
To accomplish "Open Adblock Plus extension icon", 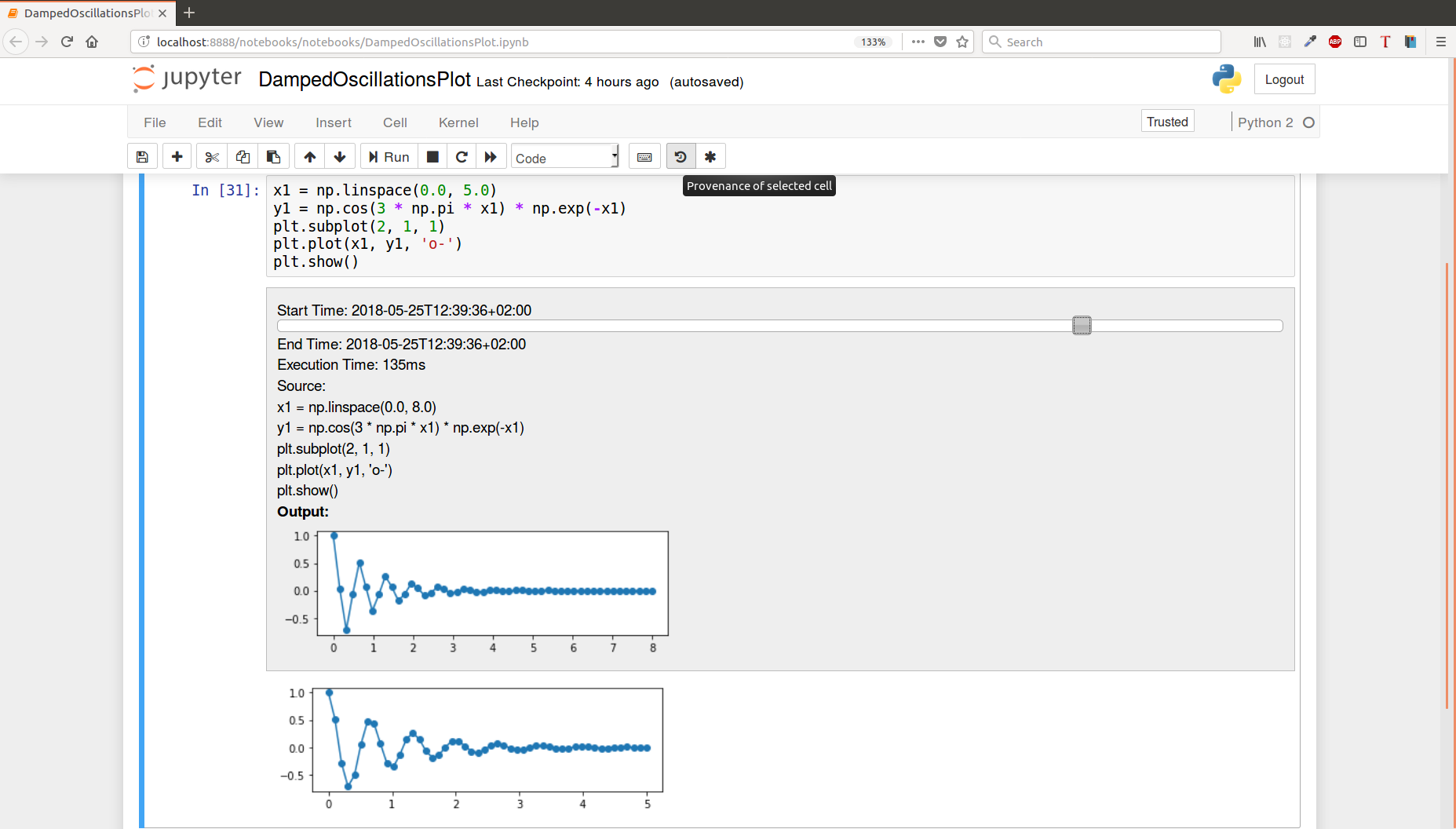I will pos(1335,42).
